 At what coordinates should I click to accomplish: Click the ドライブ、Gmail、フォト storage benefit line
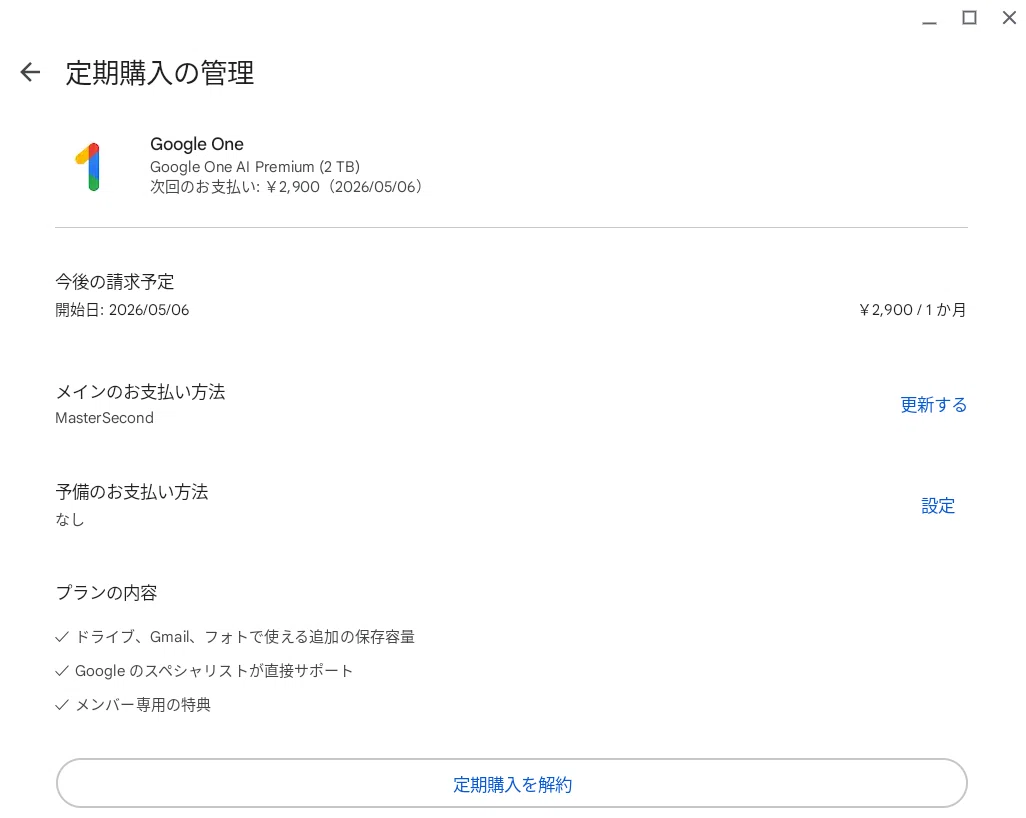coord(245,637)
